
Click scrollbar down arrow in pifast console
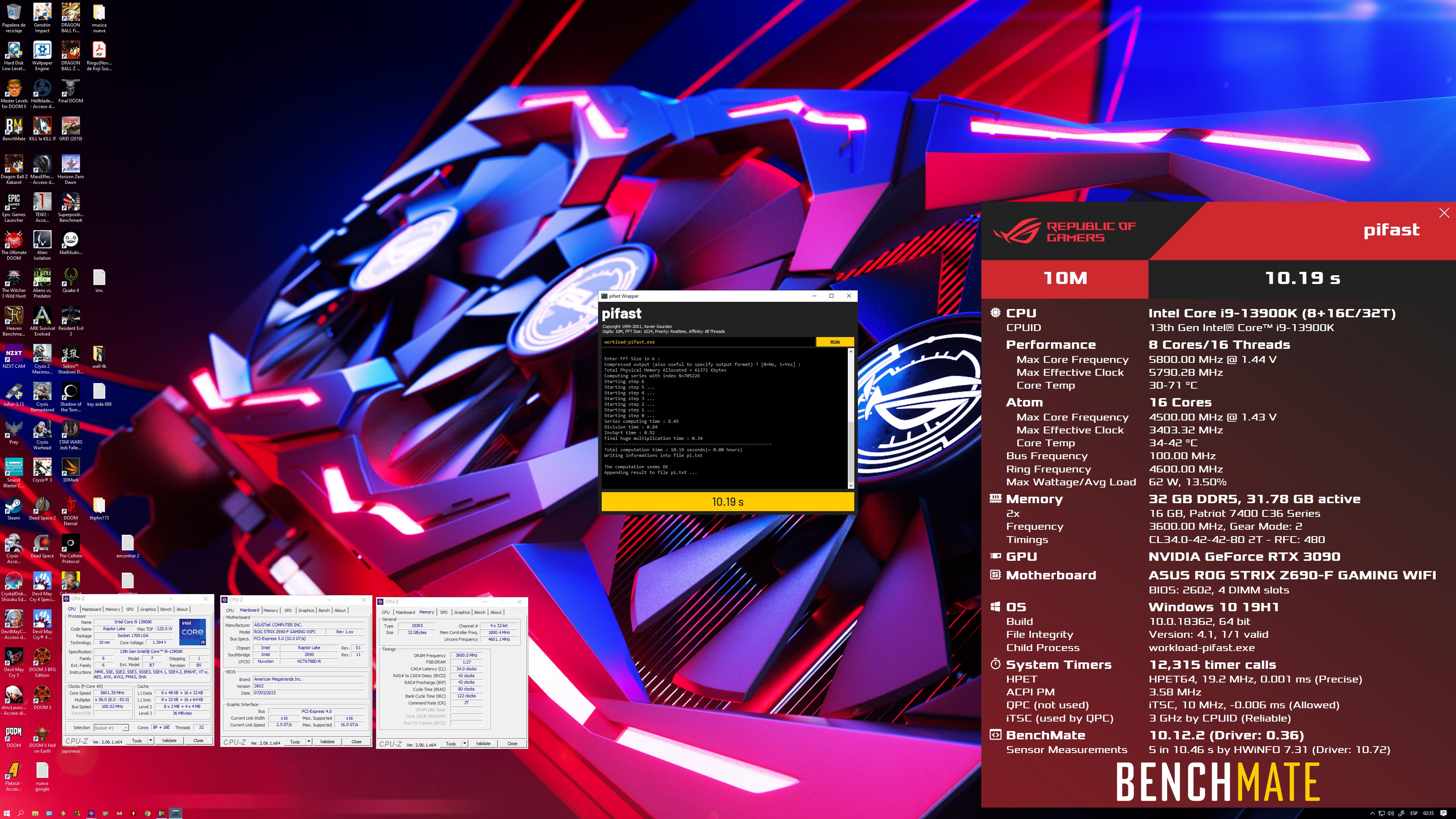(x=850, y=485)
